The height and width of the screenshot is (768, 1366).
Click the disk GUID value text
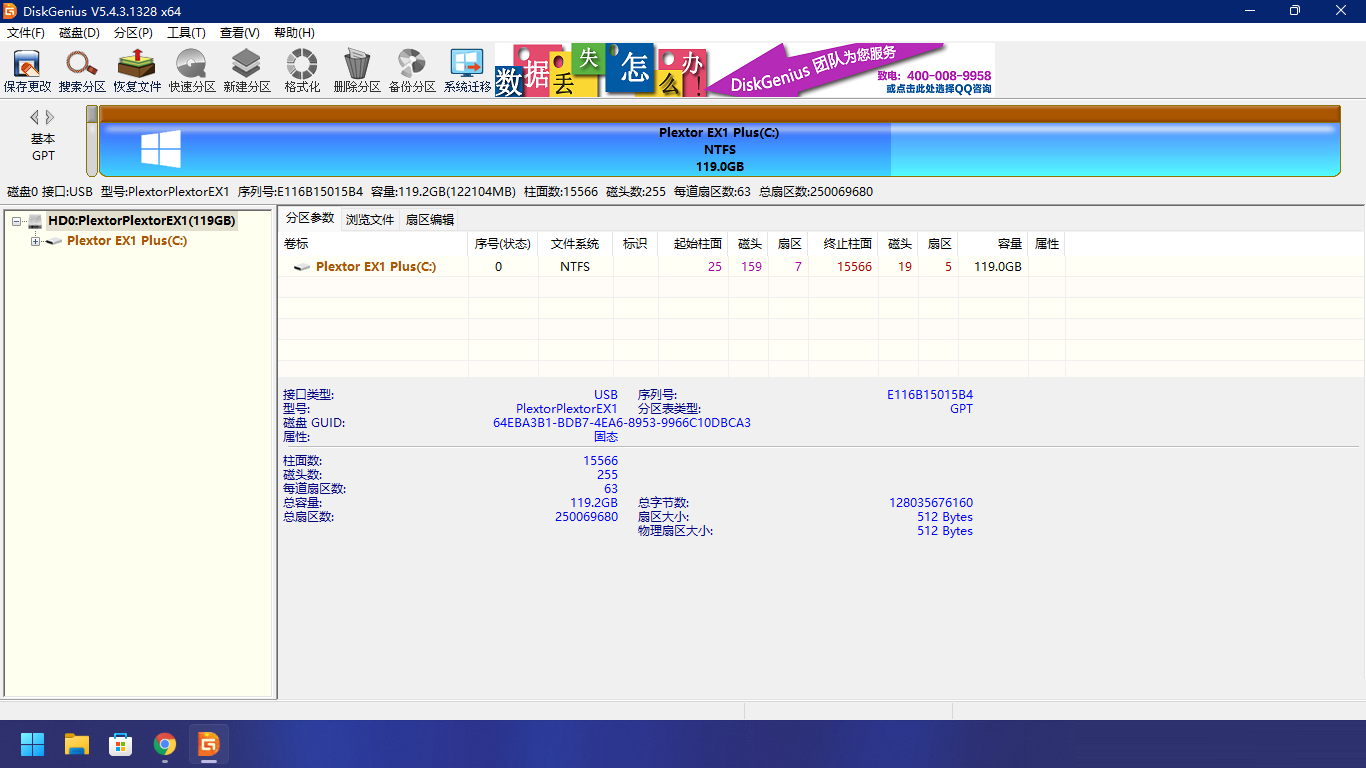tap(622, 423)
